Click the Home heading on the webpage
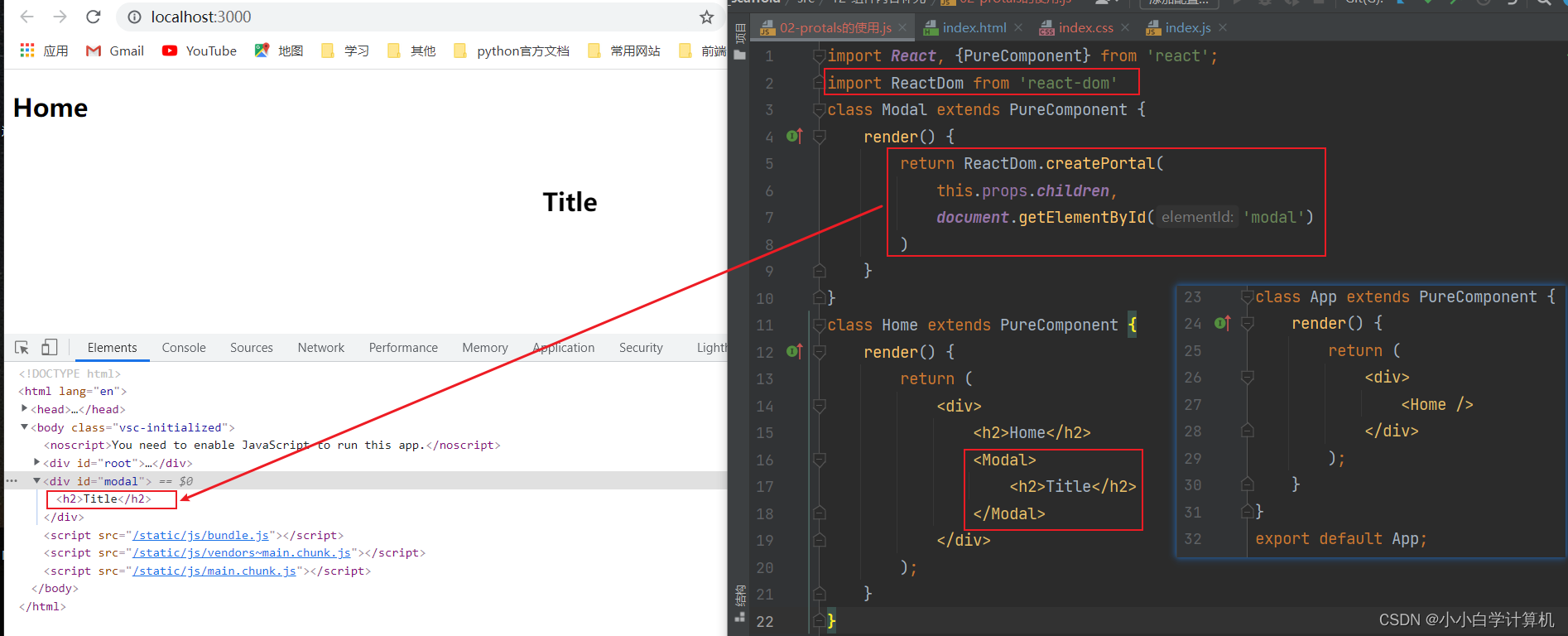Image resolution: width=1568 pixels, height=636 pixels. click(x=51, y=108)
